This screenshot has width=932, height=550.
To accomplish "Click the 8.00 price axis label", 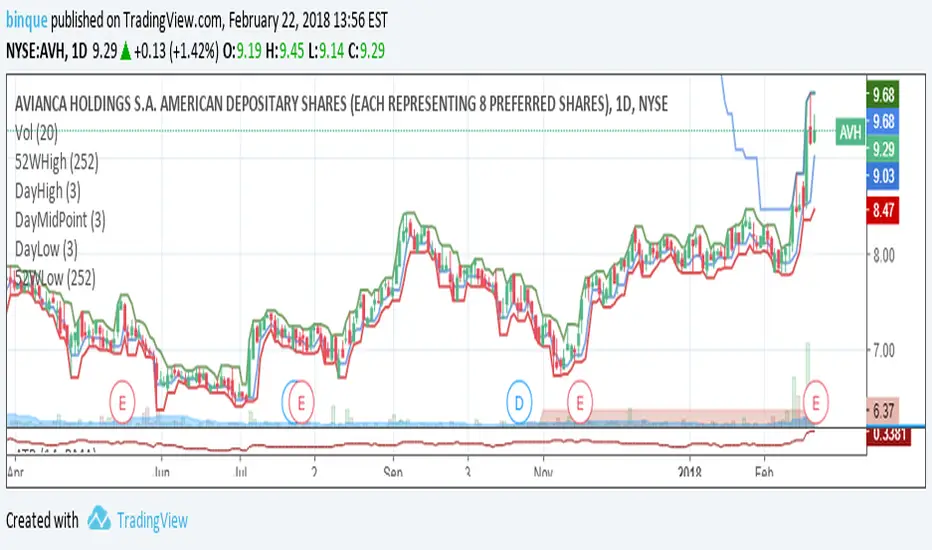I will click(884, 256).
